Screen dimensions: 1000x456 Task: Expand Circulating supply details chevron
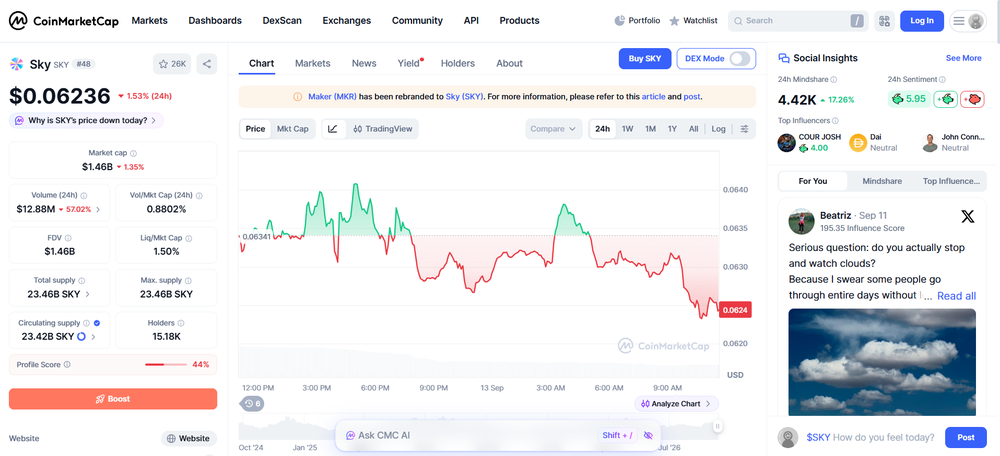tap(93, 337)
